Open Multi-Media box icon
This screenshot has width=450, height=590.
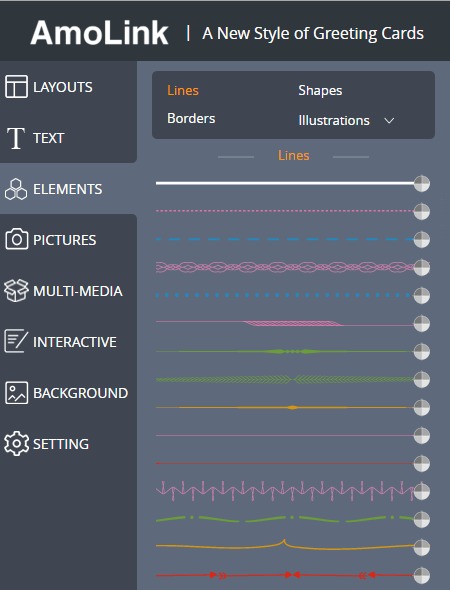(x=16, y=290)
